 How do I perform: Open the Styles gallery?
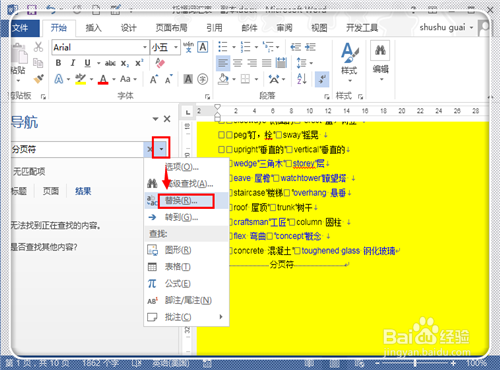pyautogui.click(x=350, y=62)
